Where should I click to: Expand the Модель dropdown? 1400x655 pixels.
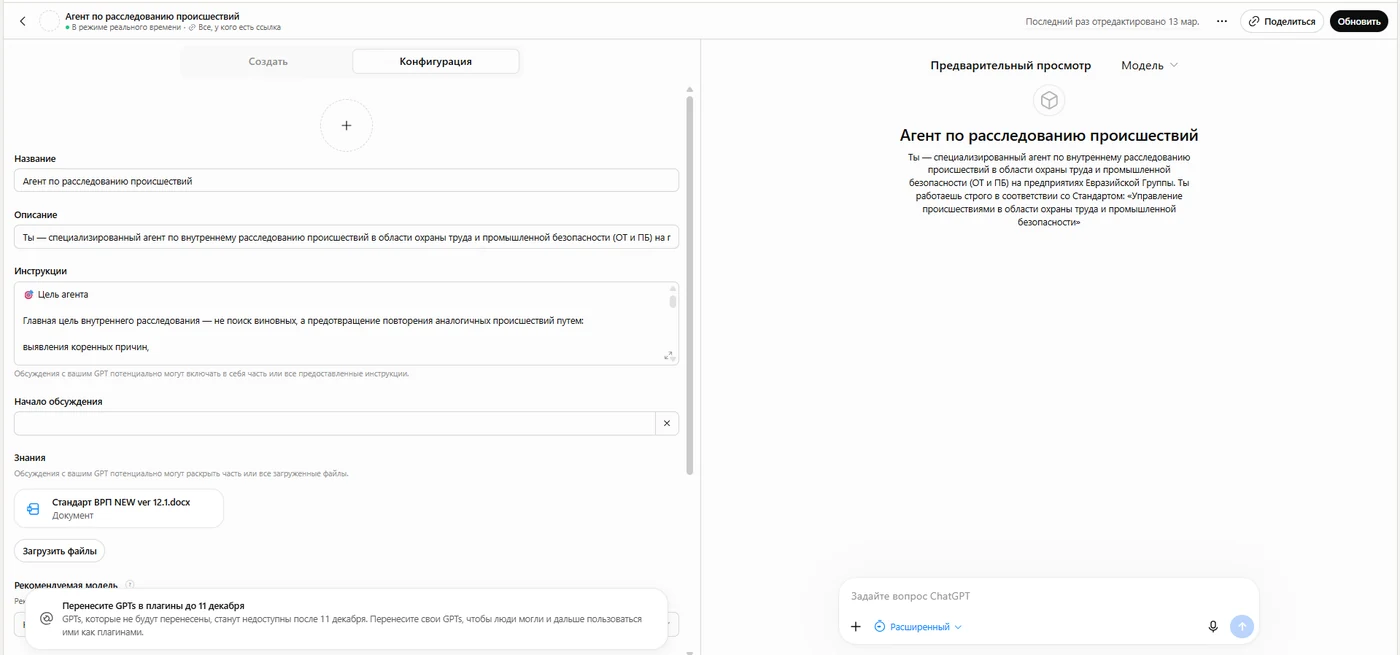[x=1150, y=66]
